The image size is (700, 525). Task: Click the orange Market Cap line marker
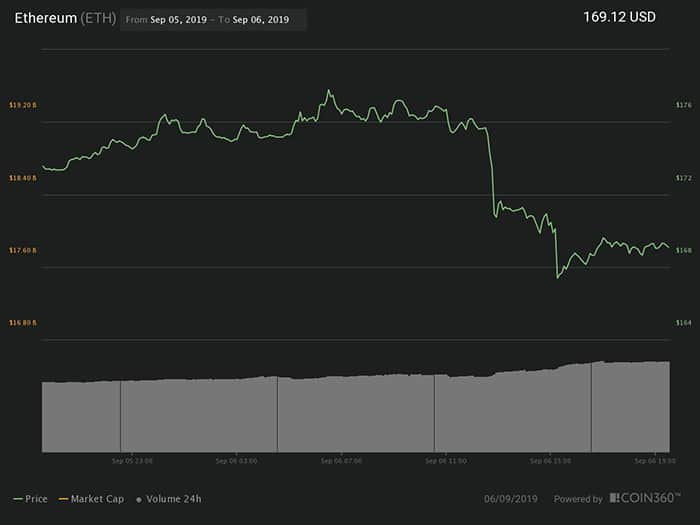(62, 498)
